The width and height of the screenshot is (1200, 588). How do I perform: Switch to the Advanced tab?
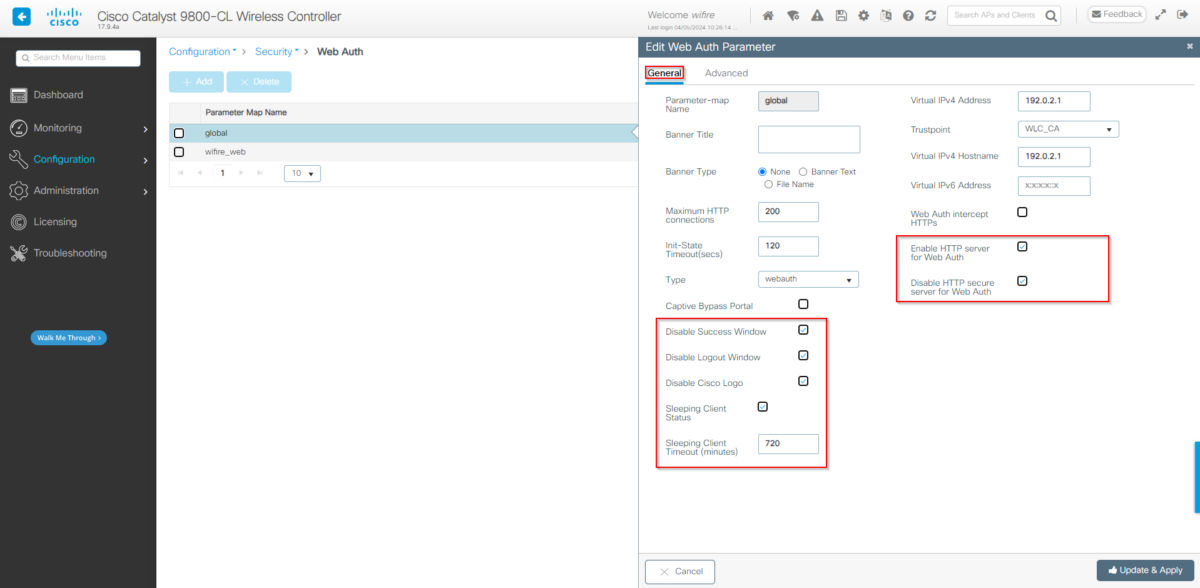pyautogui.click(x=726, y=72)
